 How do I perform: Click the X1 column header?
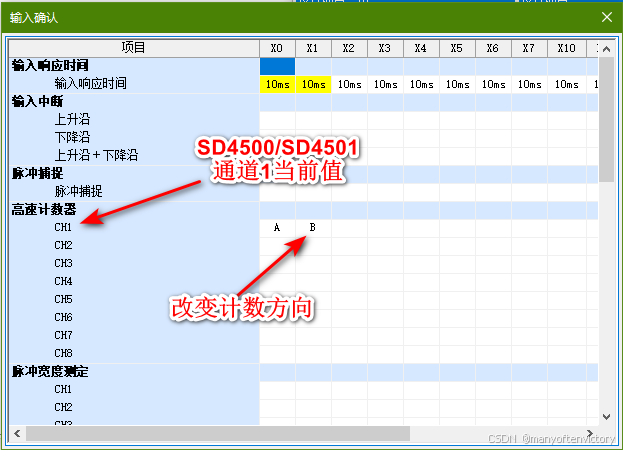point(313,48)
